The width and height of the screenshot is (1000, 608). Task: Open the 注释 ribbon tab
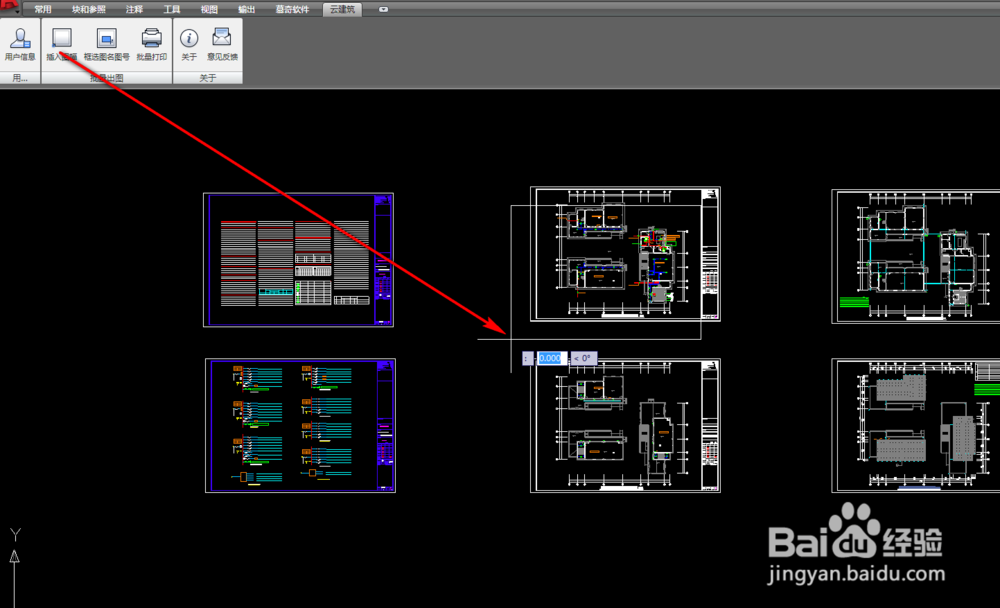point(134,10)
